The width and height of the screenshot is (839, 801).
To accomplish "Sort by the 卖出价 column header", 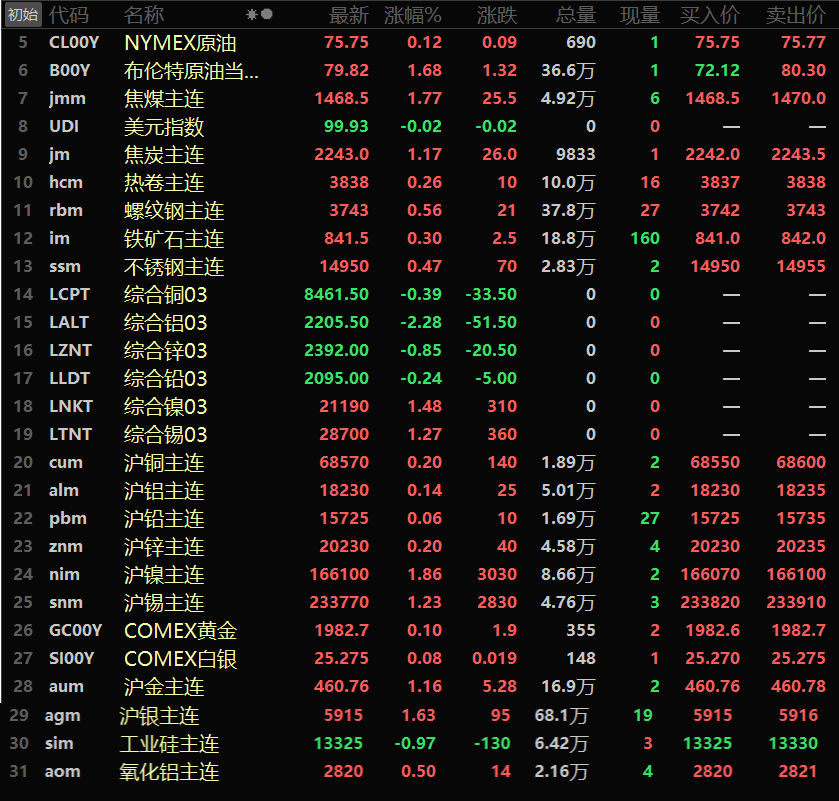I will [x=796, y=15].
